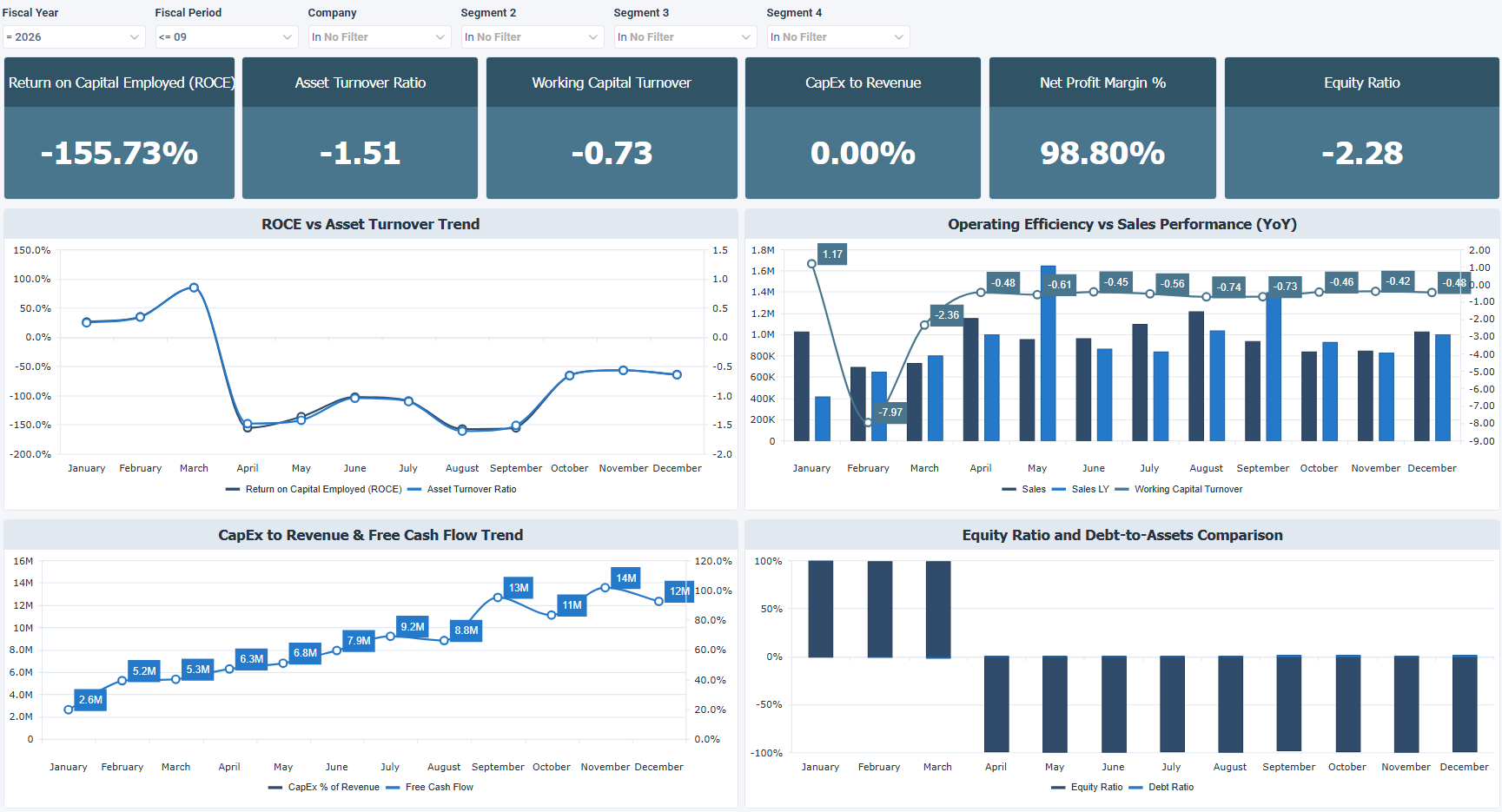Toggle Equity Ratio legend entry
The image size is (1502, 812).
pos(1087,788)
